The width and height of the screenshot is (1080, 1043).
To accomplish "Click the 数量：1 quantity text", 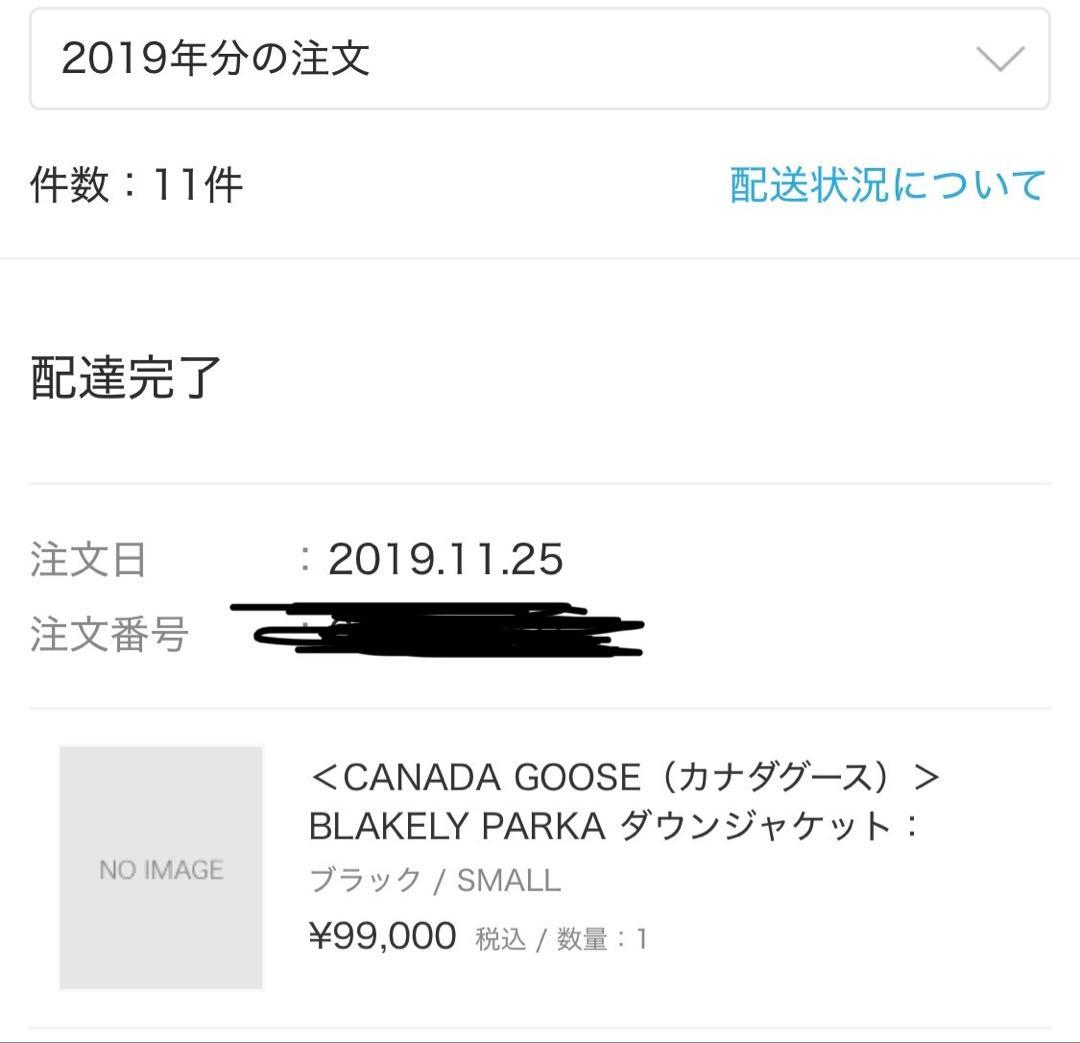I will (x=602, y=939).
